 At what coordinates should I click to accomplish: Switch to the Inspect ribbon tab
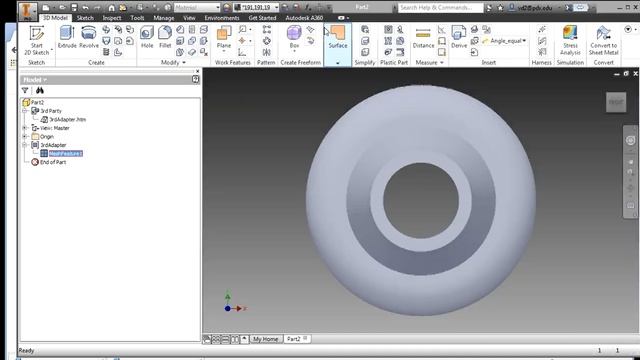click(x=112, y=18)
